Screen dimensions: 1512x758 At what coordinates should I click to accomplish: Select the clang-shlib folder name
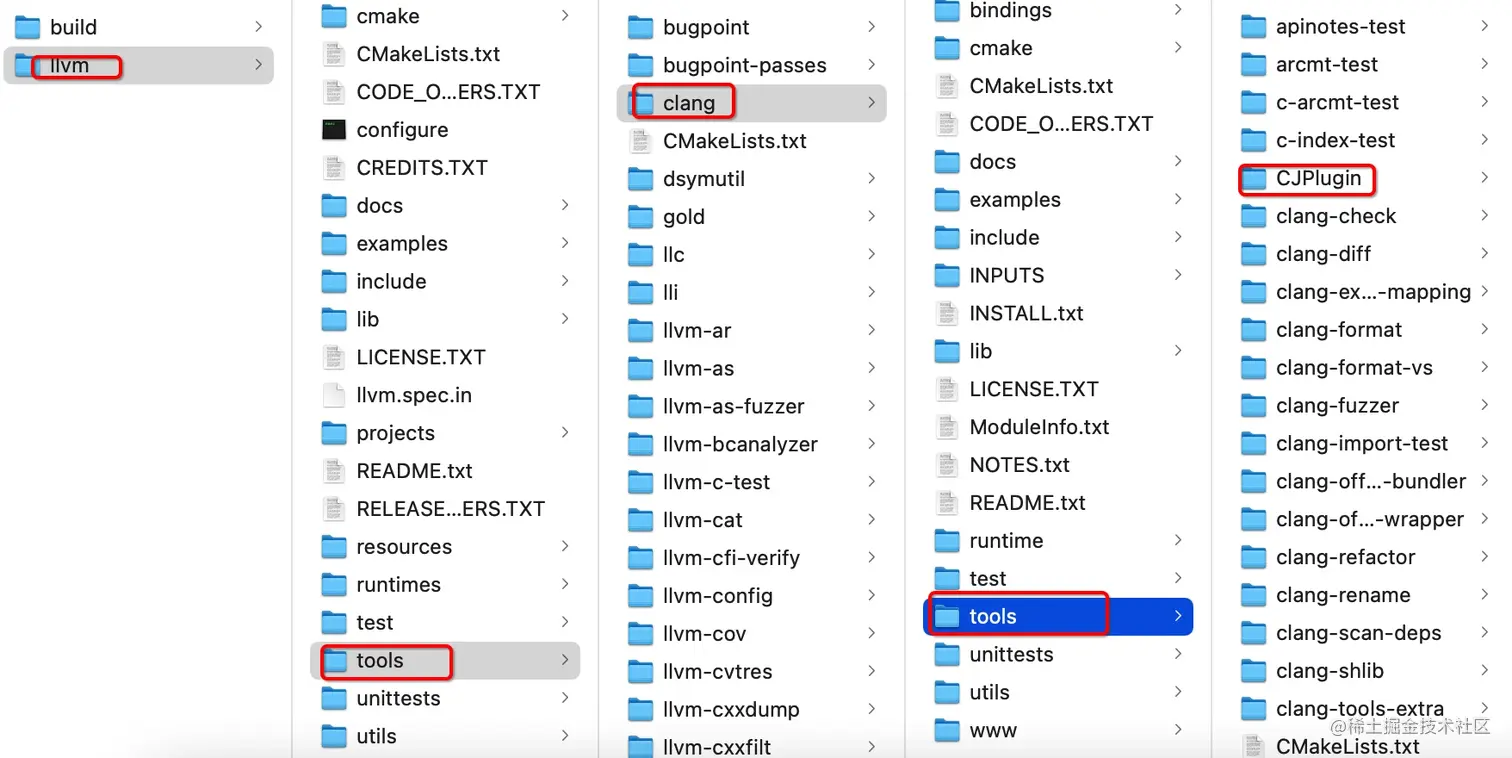pos(1329,671)
